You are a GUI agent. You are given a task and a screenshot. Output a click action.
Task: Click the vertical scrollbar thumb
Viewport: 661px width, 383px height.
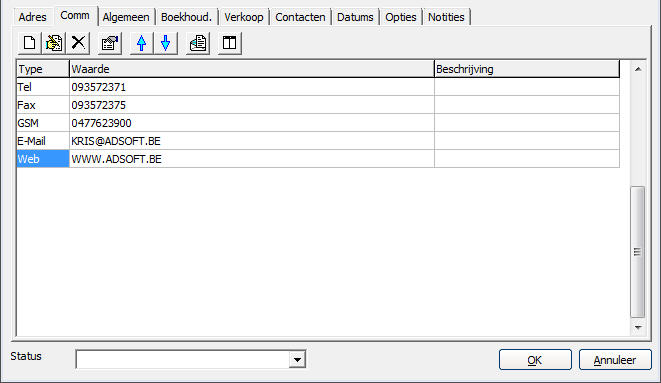tap(637, 252)
